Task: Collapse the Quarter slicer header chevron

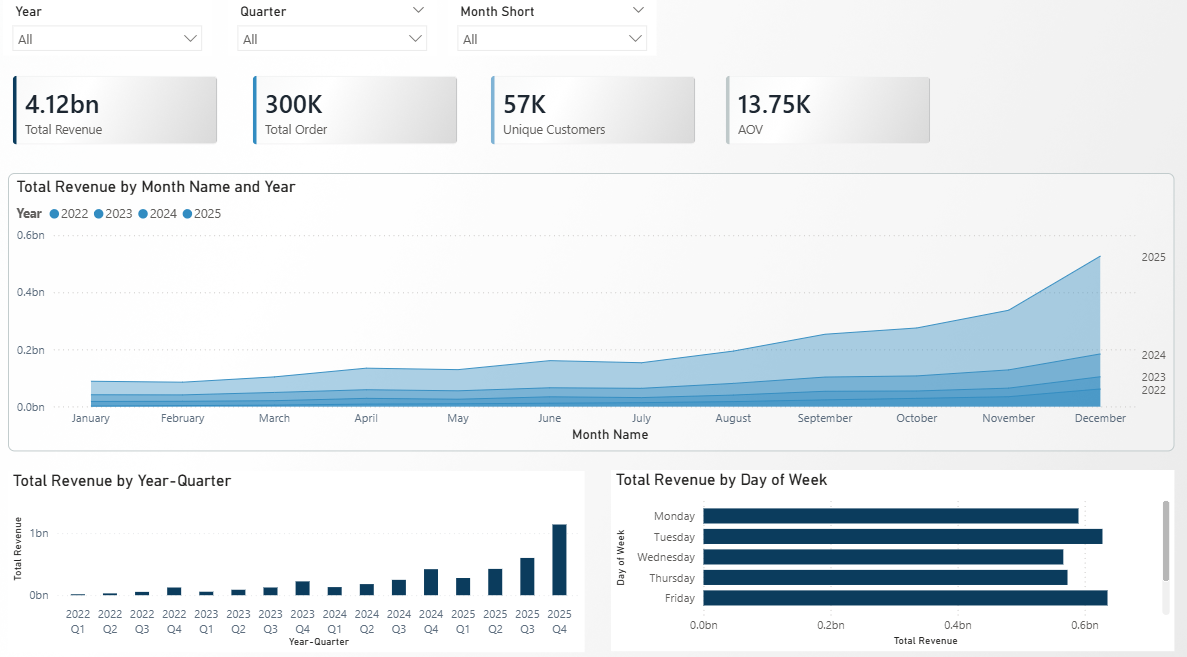Action: (418, 11)
